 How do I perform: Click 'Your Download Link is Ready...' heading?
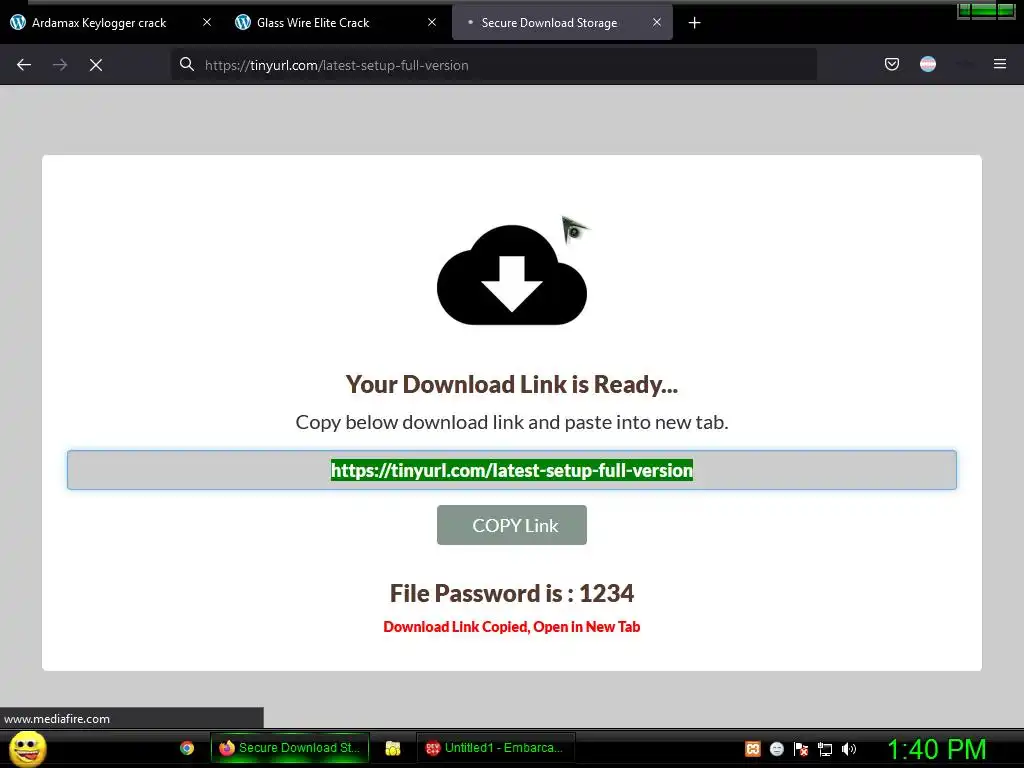point(512,385)
